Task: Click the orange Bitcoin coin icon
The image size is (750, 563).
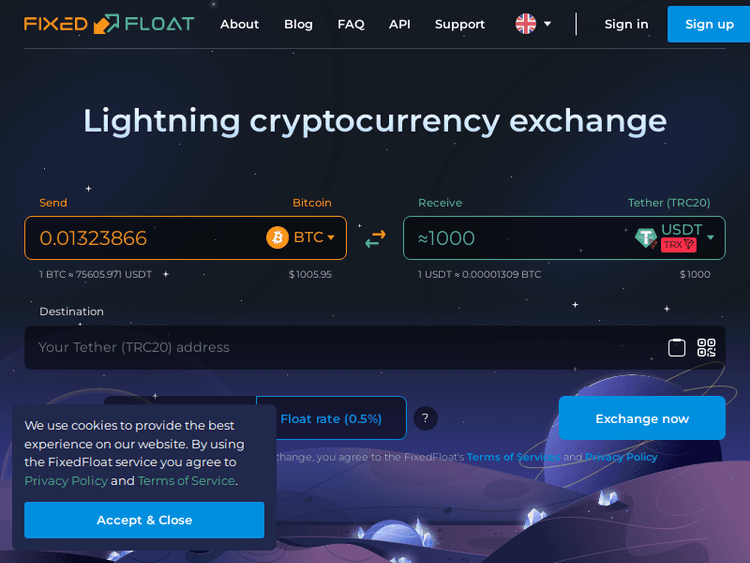Action: [x=277, y=238]
